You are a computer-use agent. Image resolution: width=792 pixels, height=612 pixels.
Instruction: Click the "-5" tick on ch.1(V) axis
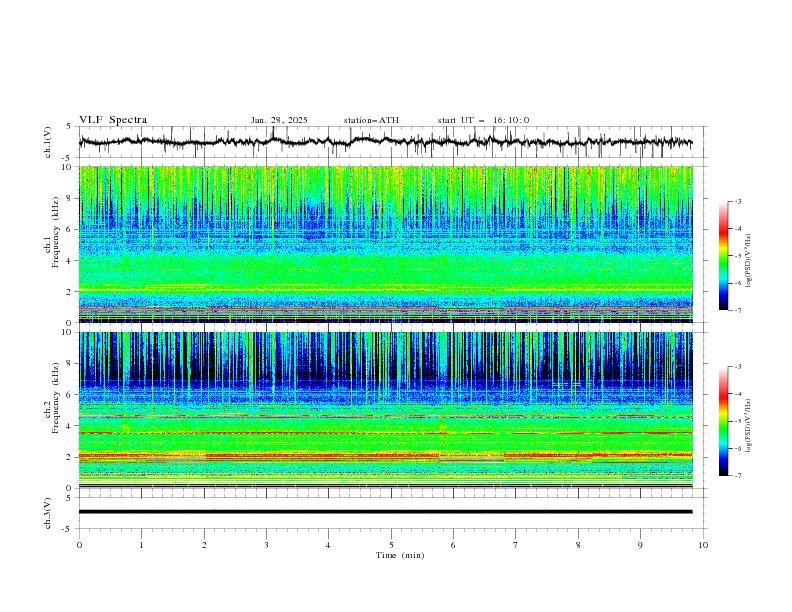pos(68,158)
